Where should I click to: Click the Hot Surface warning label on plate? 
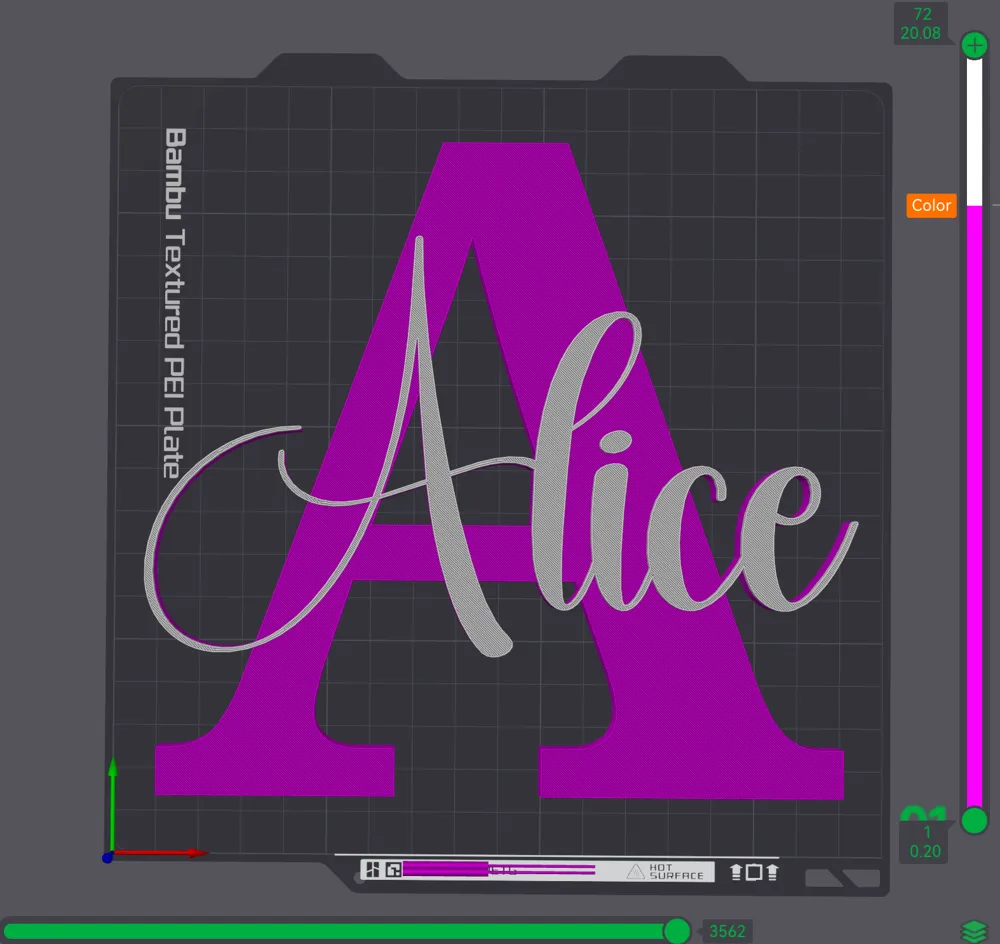pos(666,871)
